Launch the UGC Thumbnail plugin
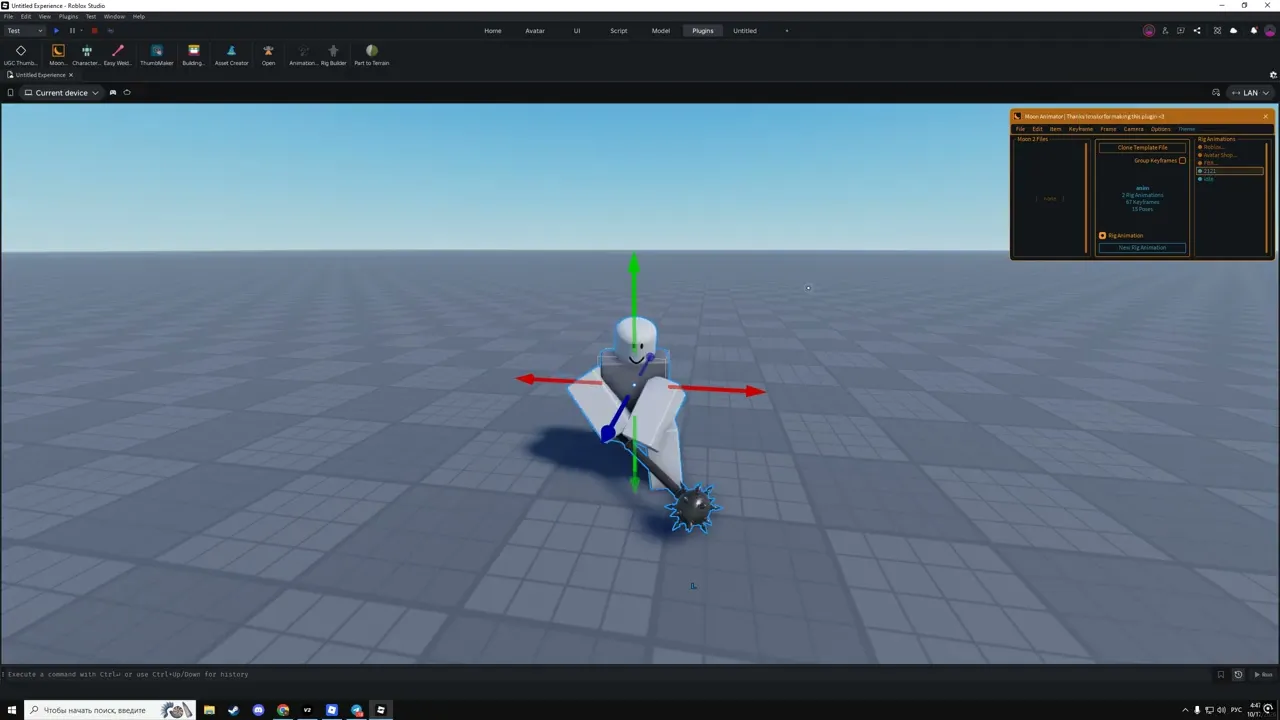This screenshot has width=1280, height=720. (x=21, y=54)
